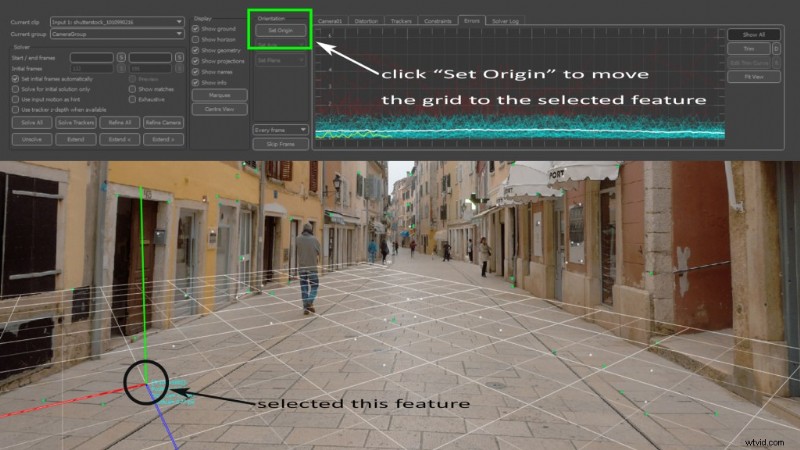The image size is (800, 450).
Task: Click the Refine Camera button
Action: [x=163, y=122]
